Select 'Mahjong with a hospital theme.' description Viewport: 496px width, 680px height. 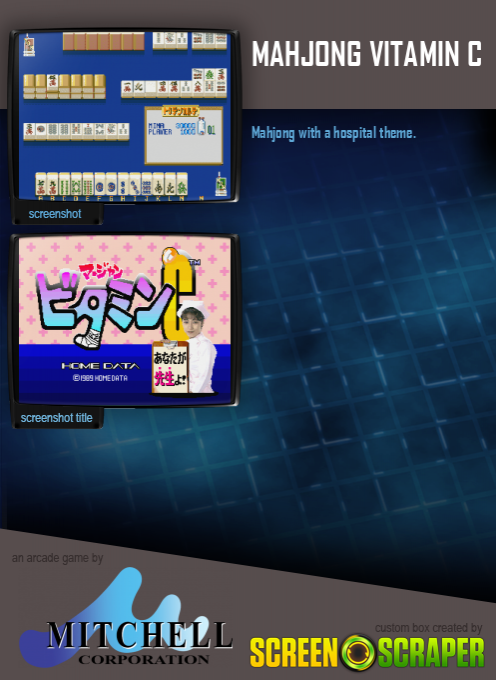333,133
